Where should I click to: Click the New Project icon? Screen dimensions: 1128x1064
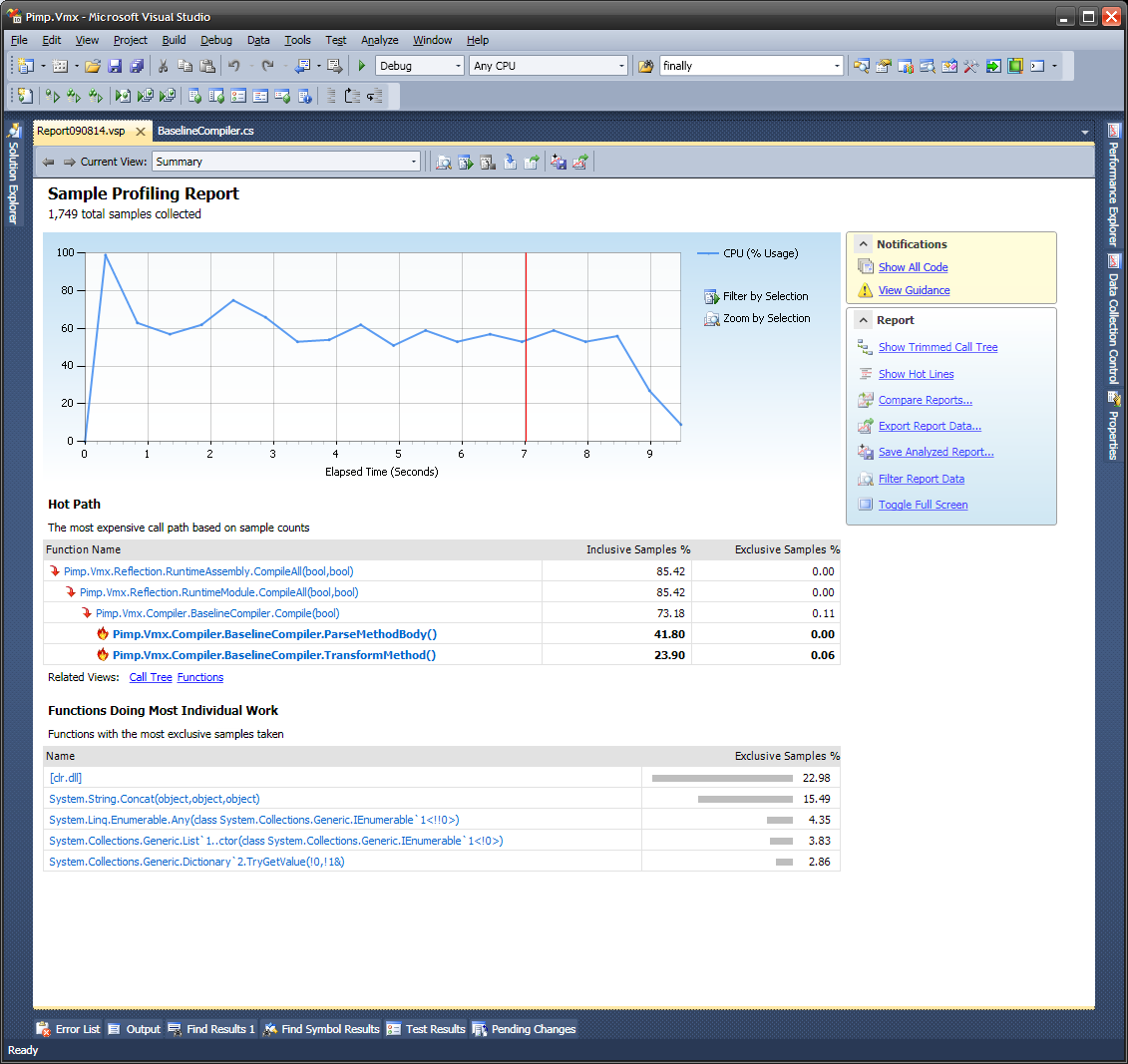coord(26,66)
